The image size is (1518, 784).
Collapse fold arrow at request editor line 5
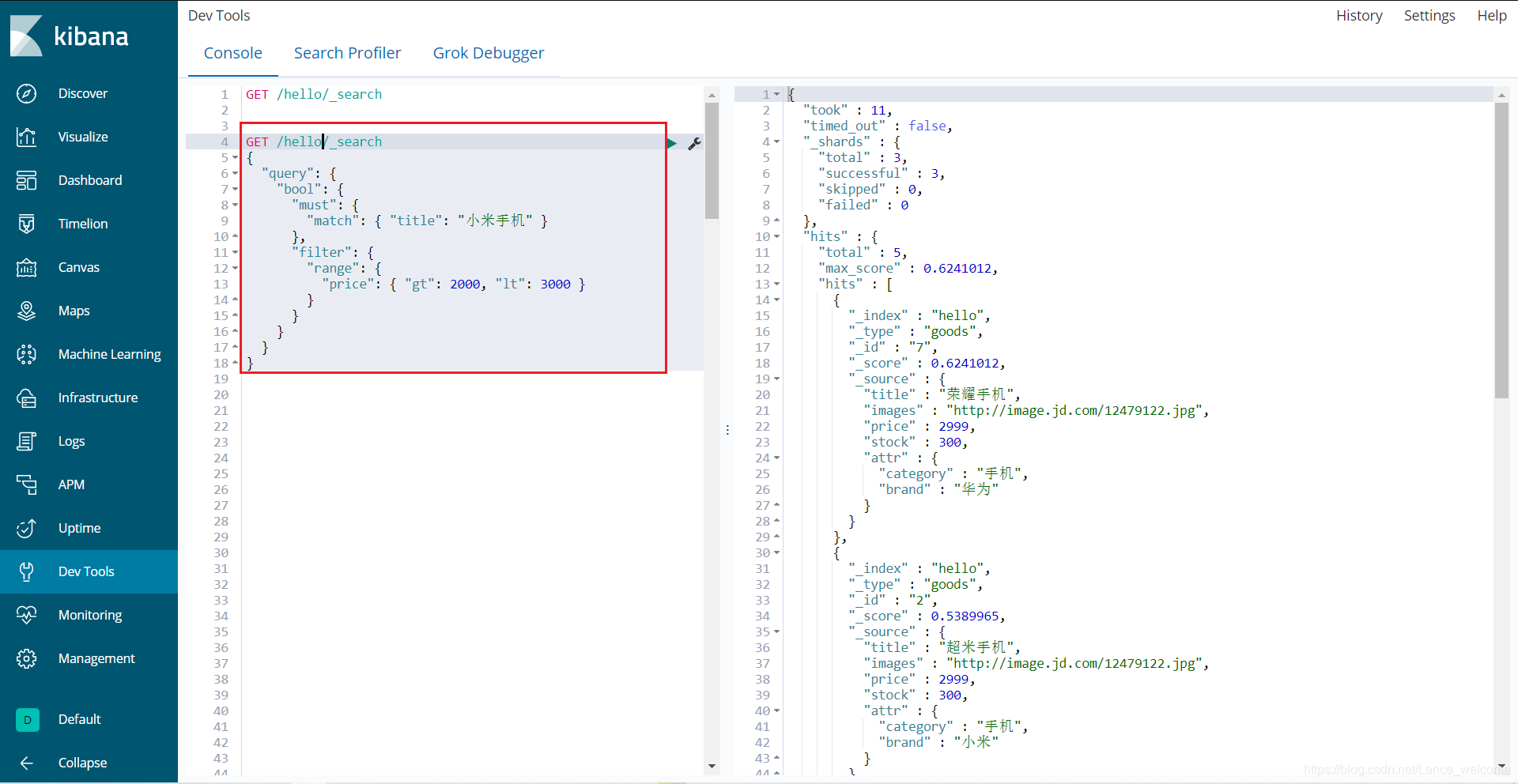click(235, 157)
